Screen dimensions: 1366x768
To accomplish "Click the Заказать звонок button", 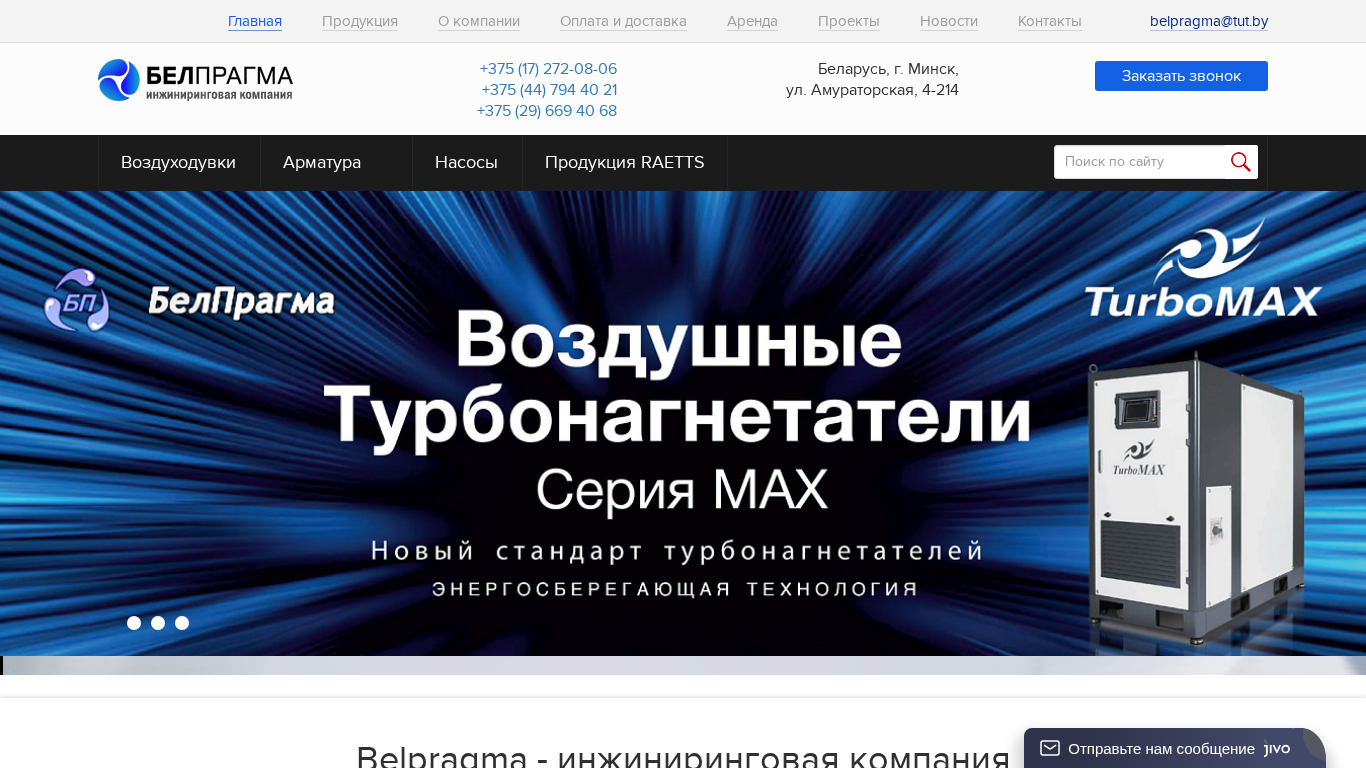I will 1181,76.
